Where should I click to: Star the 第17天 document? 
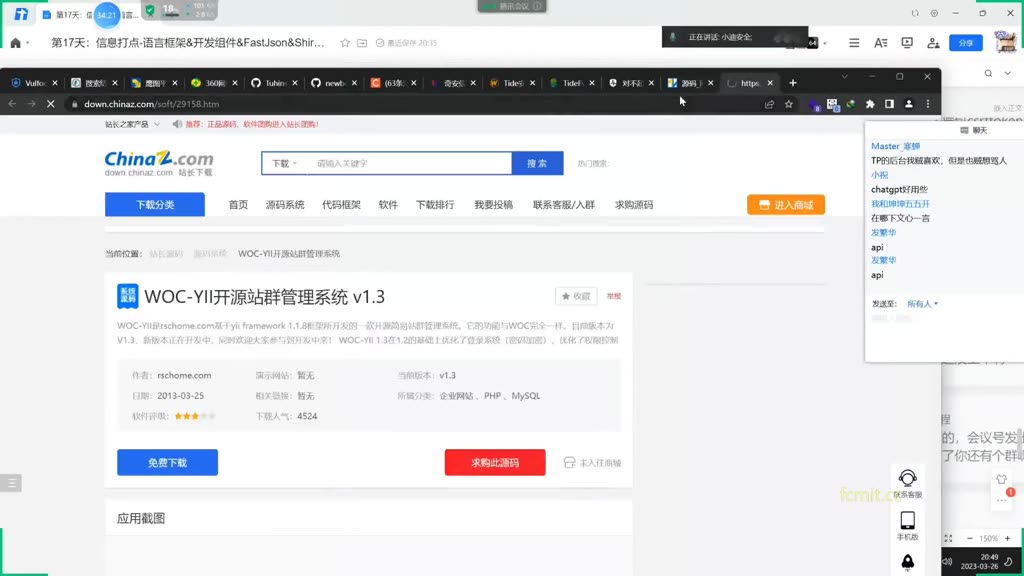click(x=345, y=42)
